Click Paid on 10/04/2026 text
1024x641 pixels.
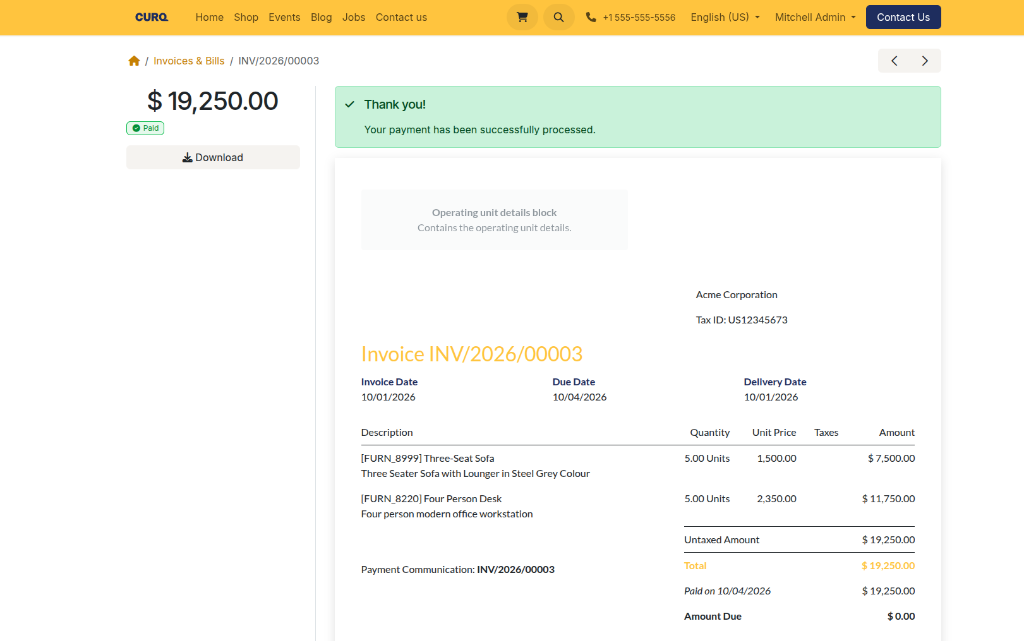tap(727, 591)
